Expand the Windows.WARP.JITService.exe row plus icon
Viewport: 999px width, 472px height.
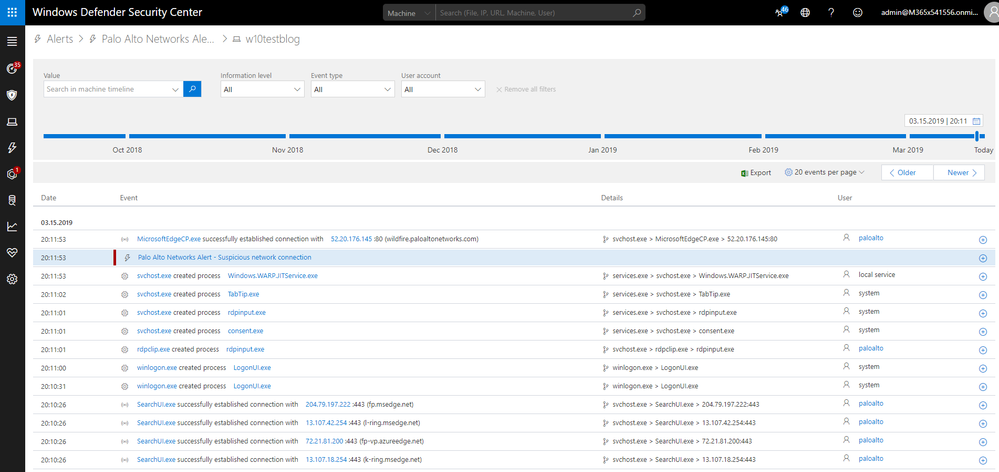(982, 276)
